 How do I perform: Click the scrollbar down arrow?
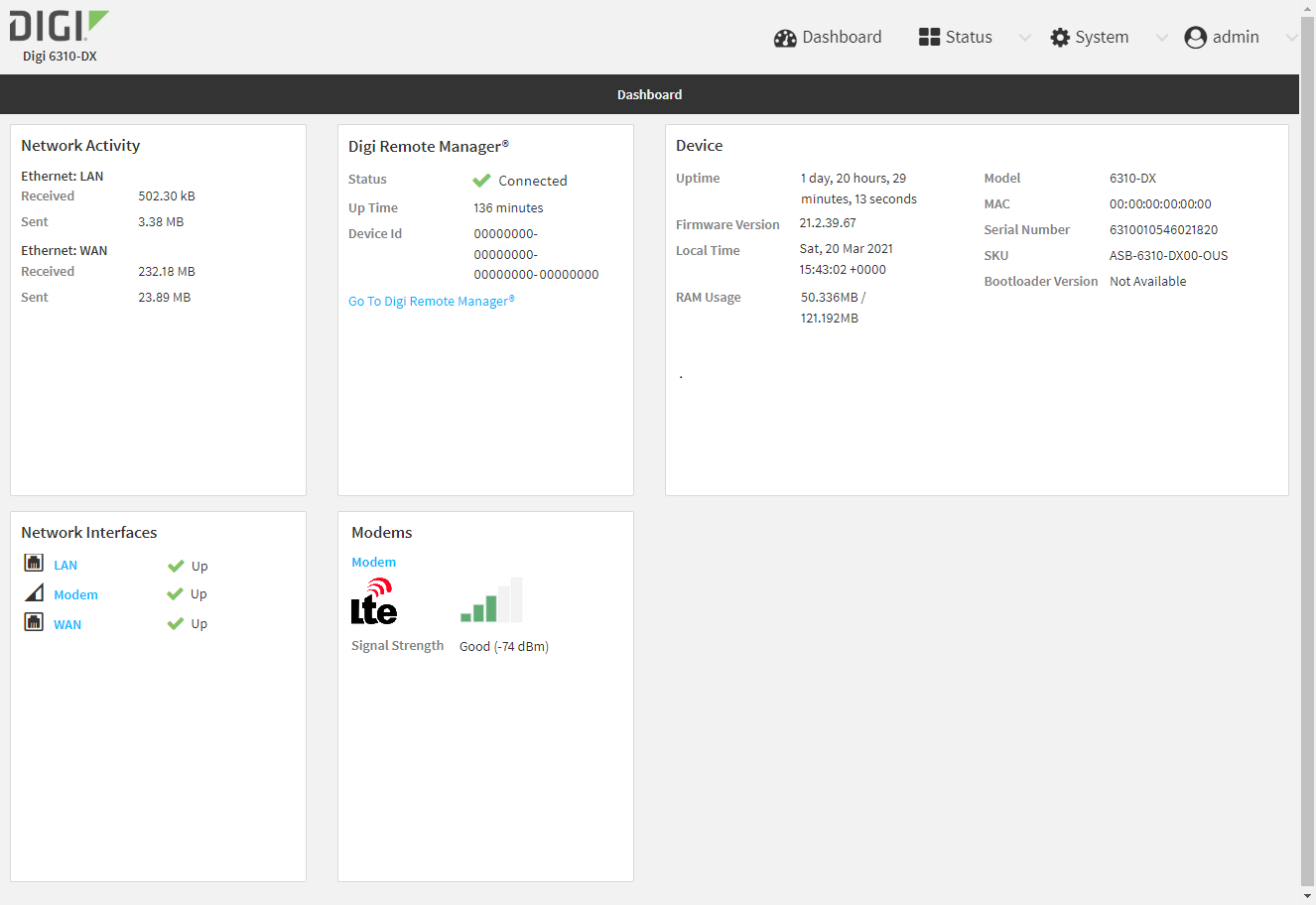pyautogui.click(x=1307, y=896)
